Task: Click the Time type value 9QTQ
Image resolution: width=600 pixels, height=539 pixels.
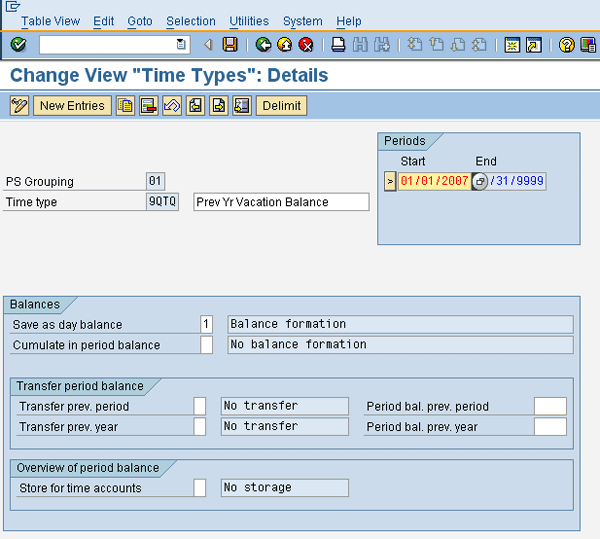Action: tap(162, 201)
